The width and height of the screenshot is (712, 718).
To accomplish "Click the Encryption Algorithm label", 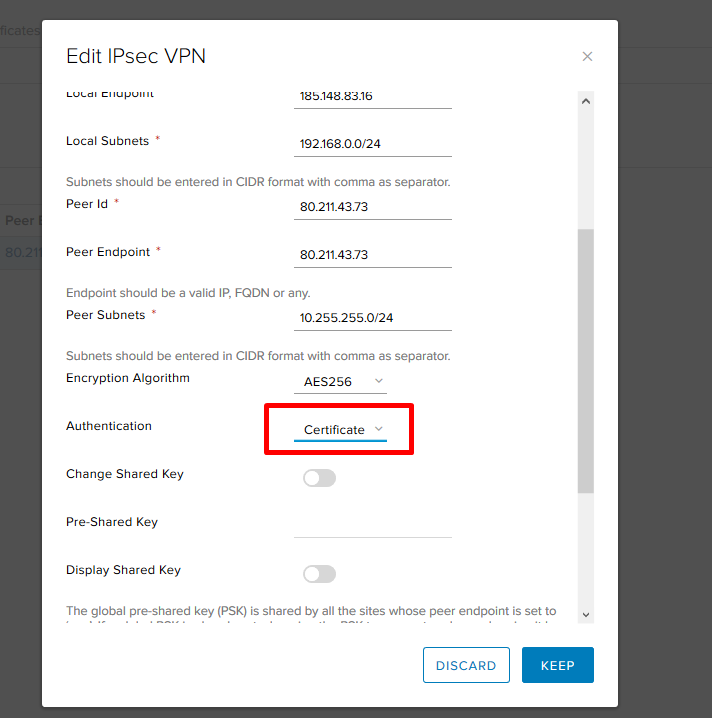I will point(128,378).
